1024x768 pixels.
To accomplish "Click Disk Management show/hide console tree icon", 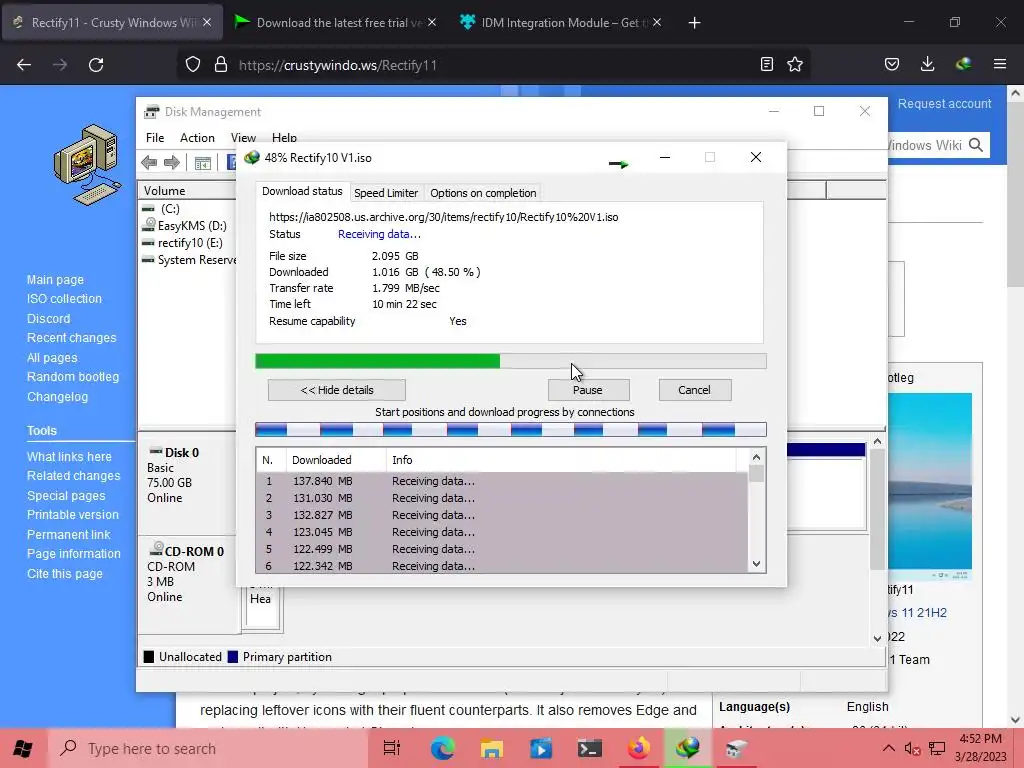I will 202,163.
